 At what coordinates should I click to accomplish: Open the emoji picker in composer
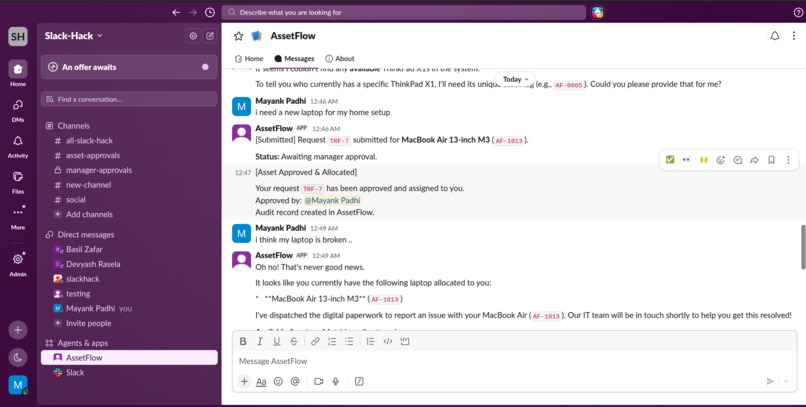pyautogui.click(x=278, y=381)
